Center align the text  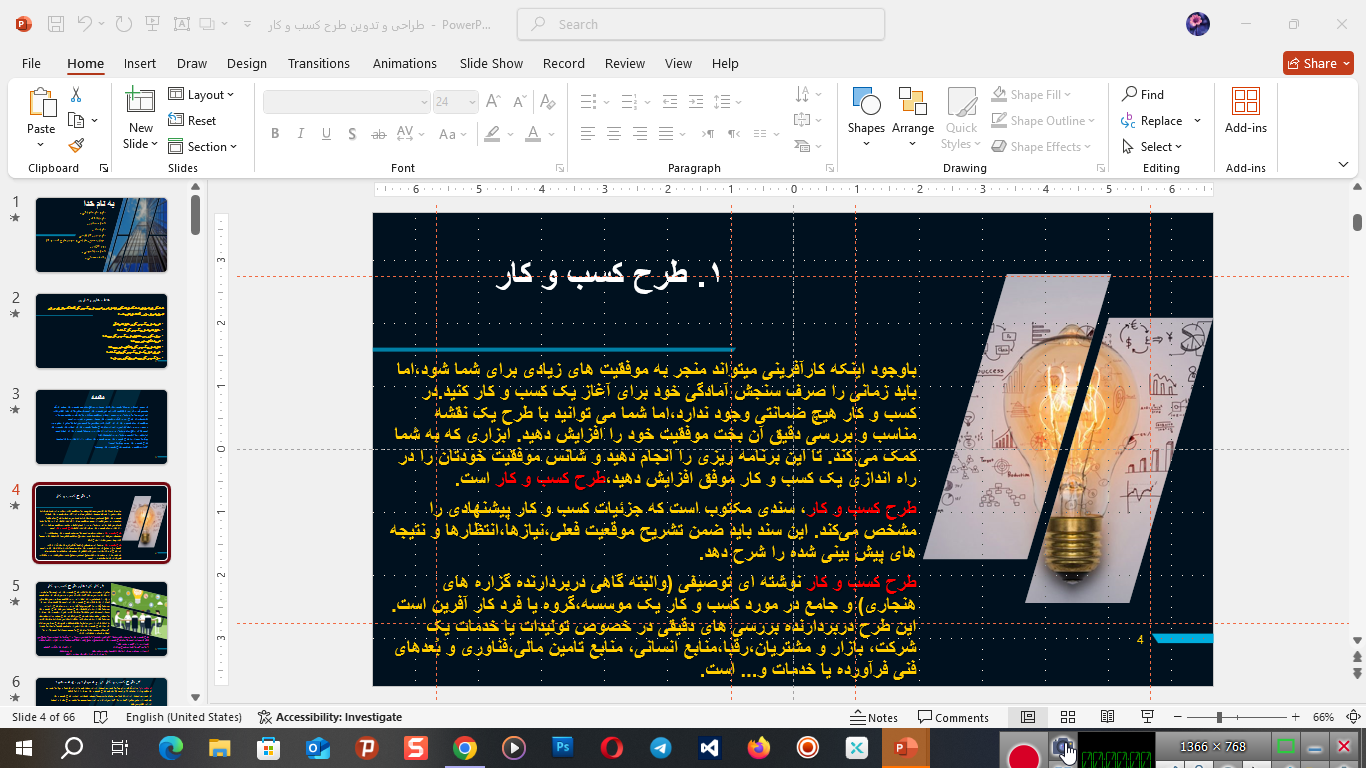coord(614,133)
